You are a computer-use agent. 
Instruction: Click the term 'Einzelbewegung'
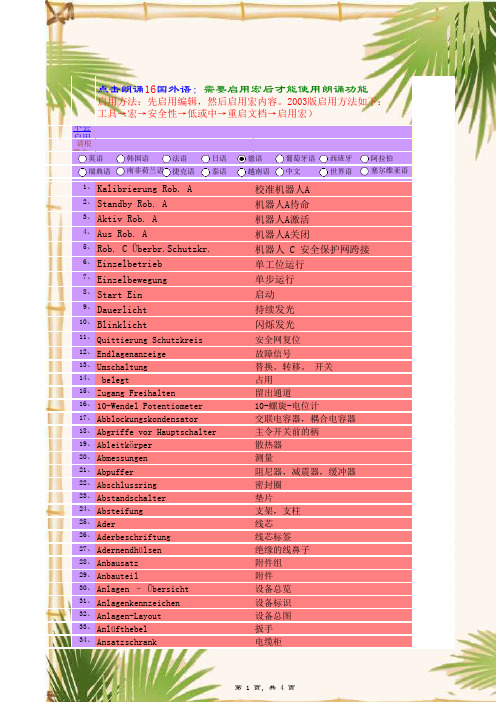click(x=132, y=280)
